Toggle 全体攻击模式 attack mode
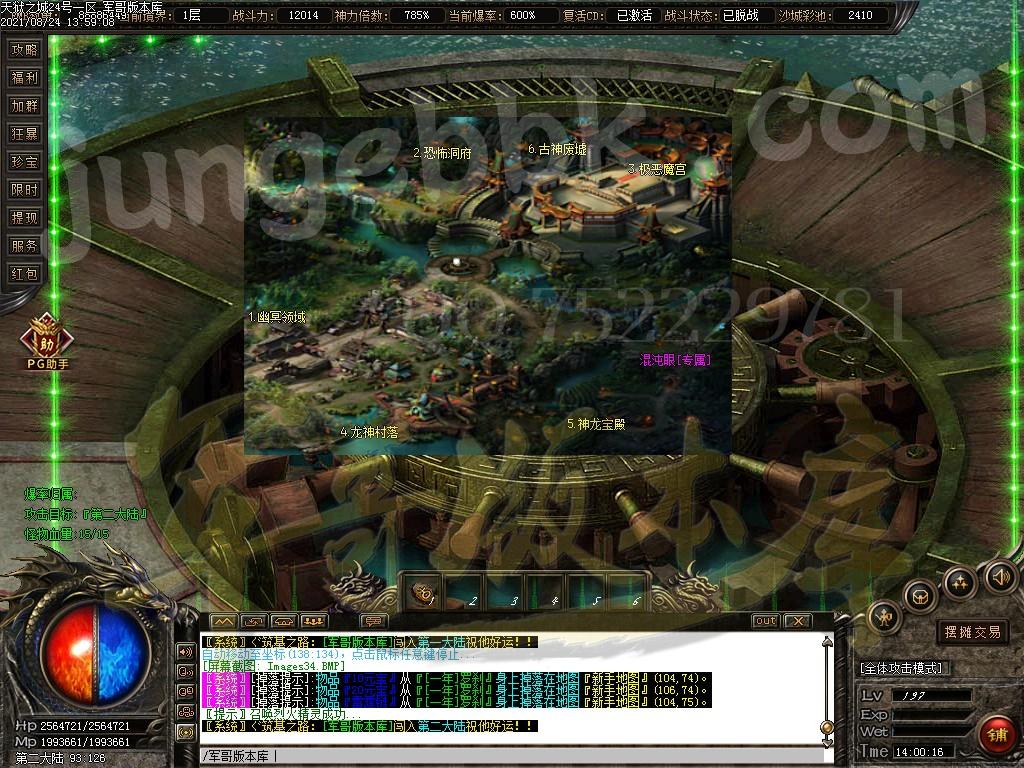Screen dimensions: 1024x768 (905, 668)
